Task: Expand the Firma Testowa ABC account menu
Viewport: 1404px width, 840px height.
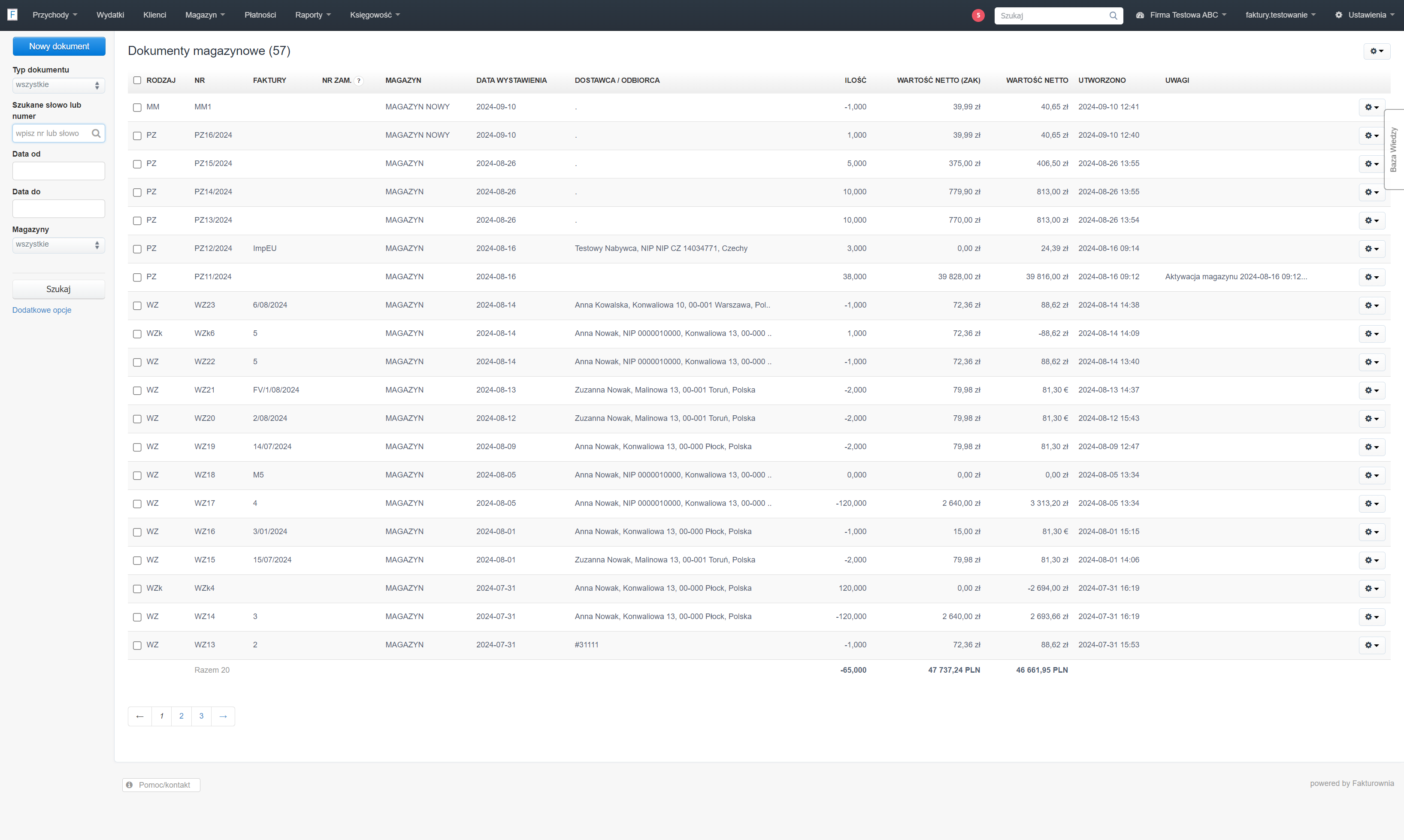Action: pyautogui.click(x=1181, y=15)
